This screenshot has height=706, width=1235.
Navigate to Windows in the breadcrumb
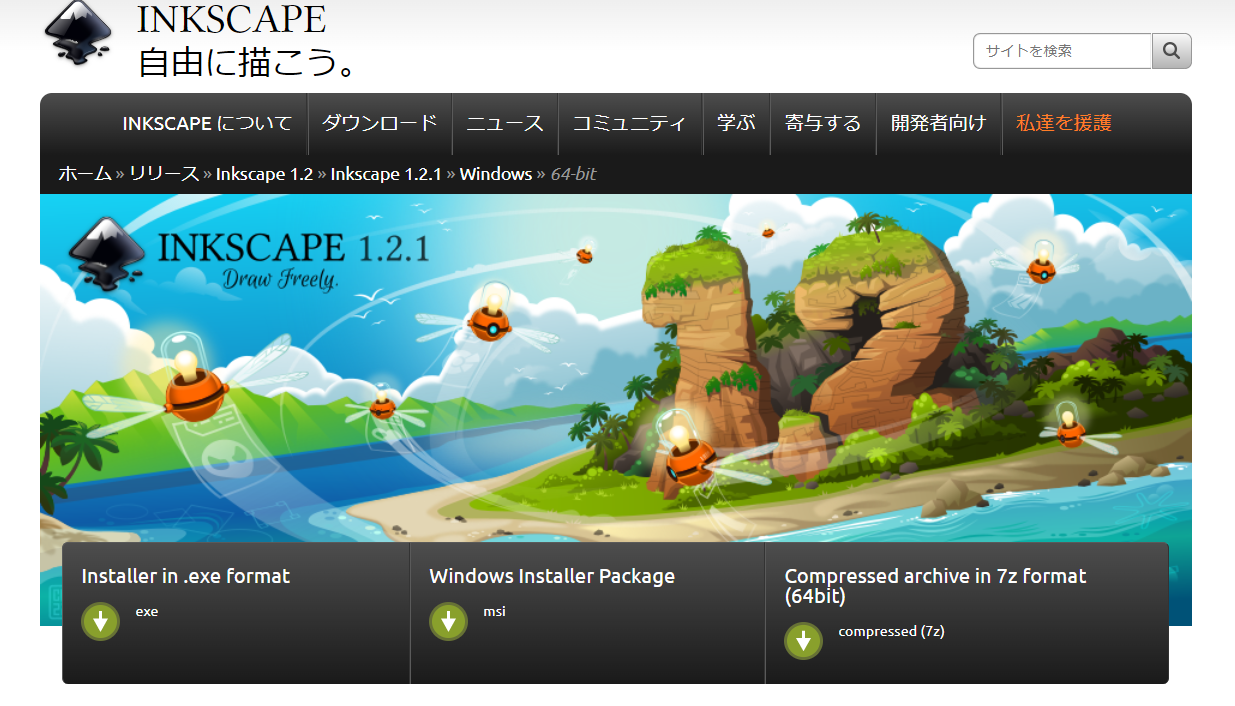495,174
